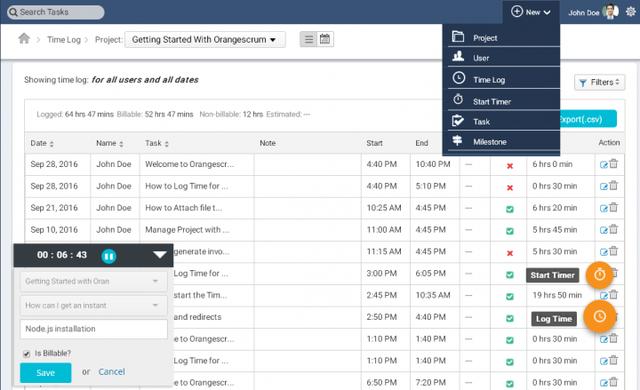Expand the Filters dropdown
This screenshot has width=640, height=390.
pos(599,82)
